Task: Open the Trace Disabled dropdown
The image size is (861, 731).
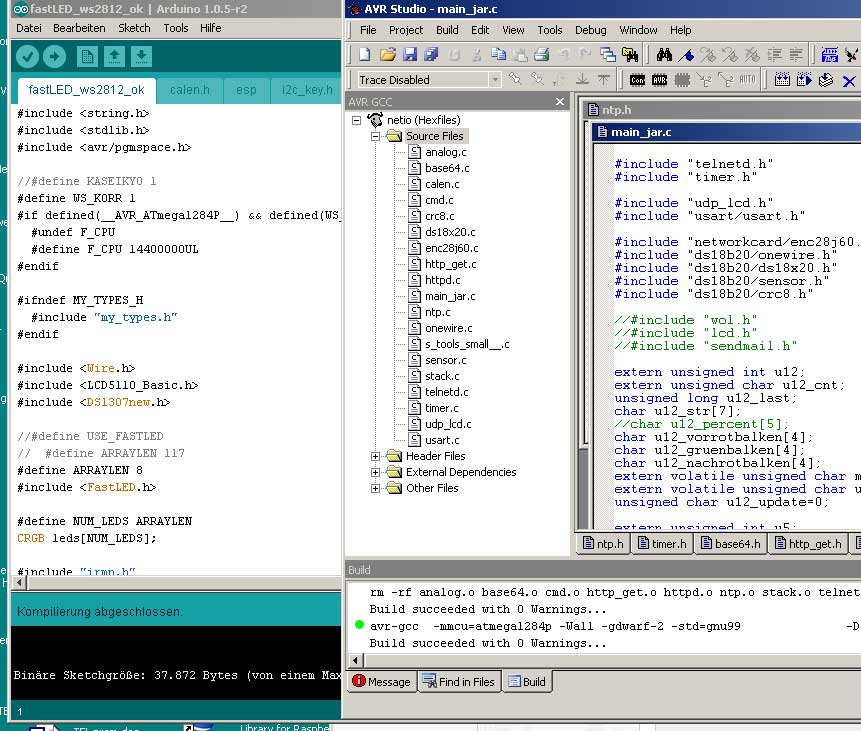Action: coord(495,80)
